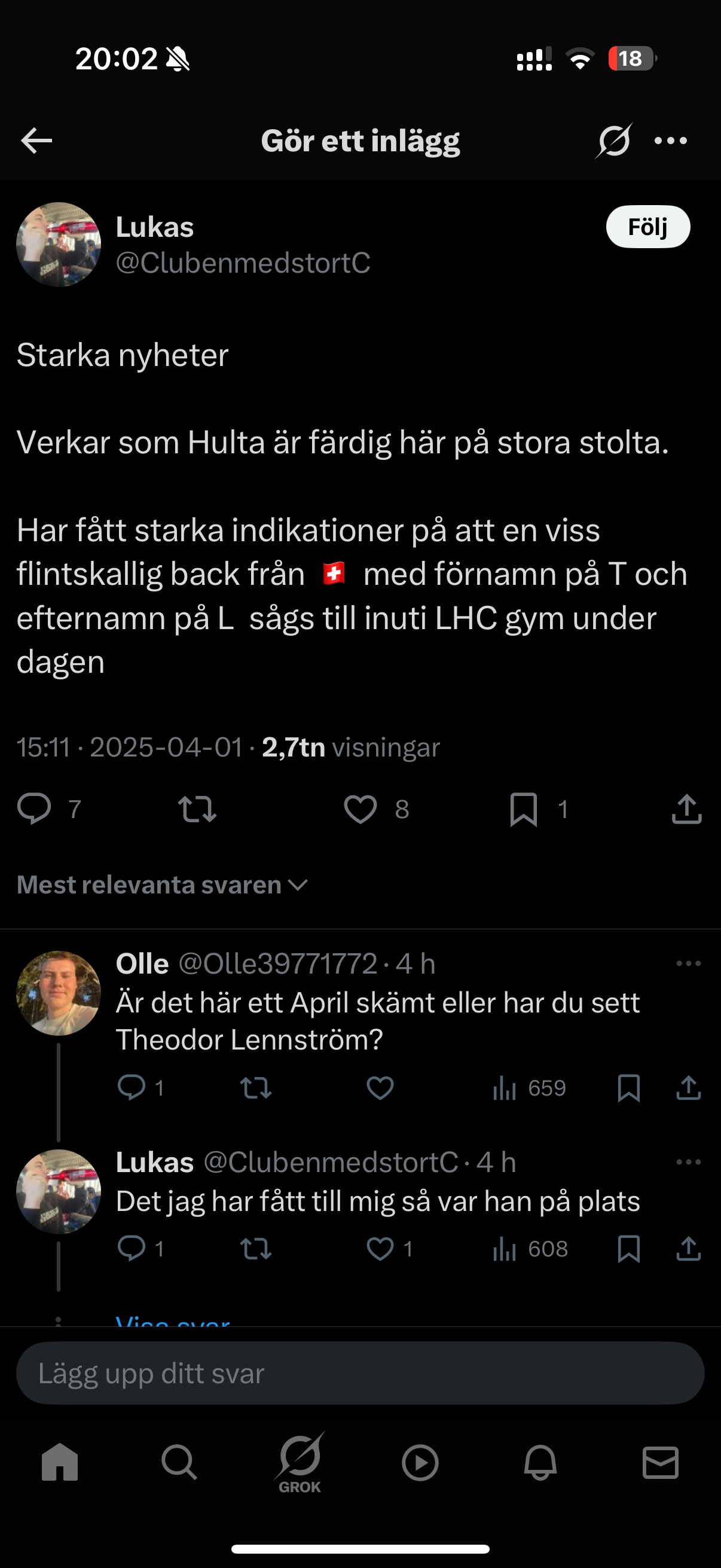Open the search tab magnifier
This screenshot has height=1568, width=721.
pos(179,1462)
